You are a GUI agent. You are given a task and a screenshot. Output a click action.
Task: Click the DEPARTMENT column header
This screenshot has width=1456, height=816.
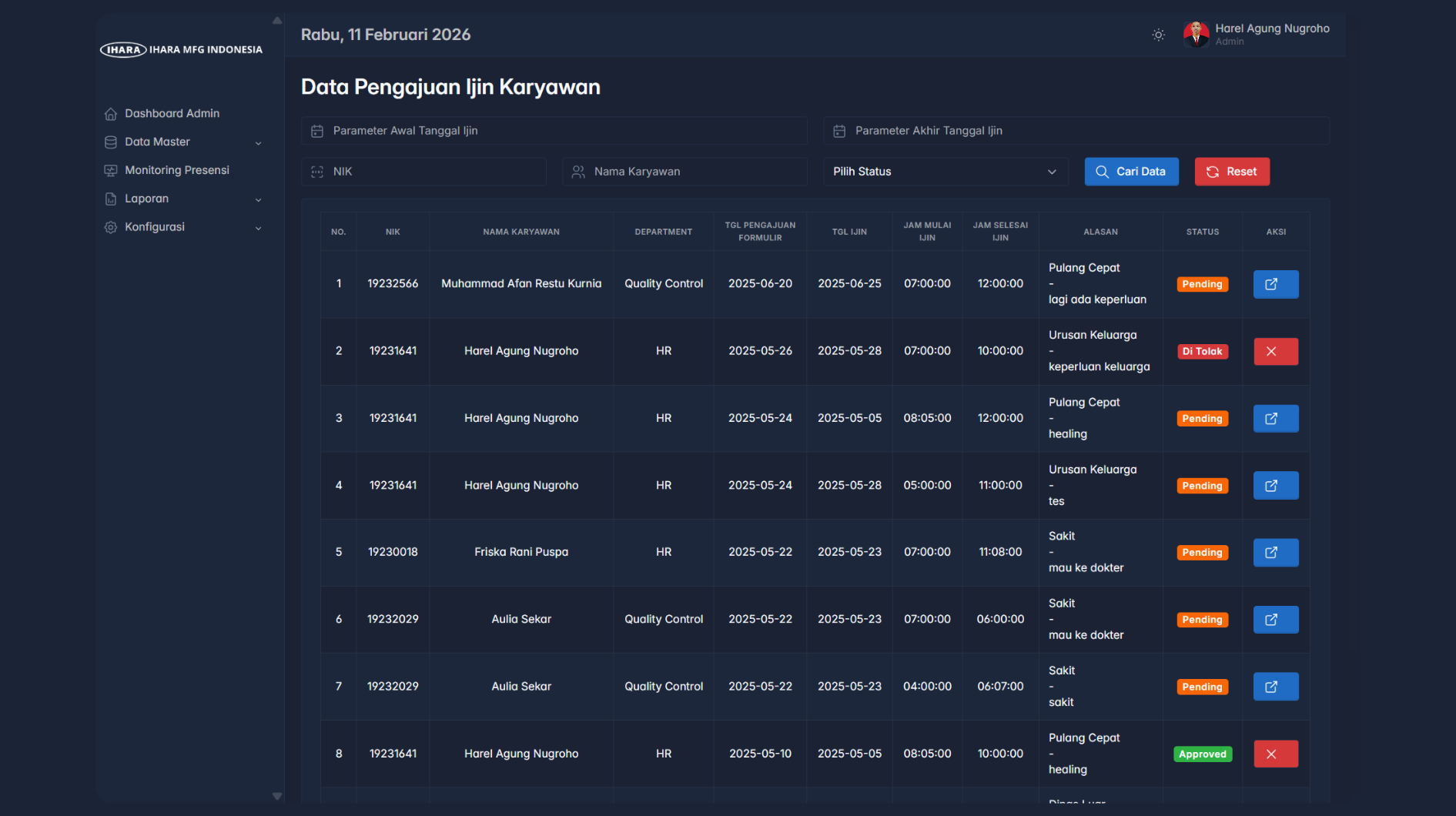664,232
